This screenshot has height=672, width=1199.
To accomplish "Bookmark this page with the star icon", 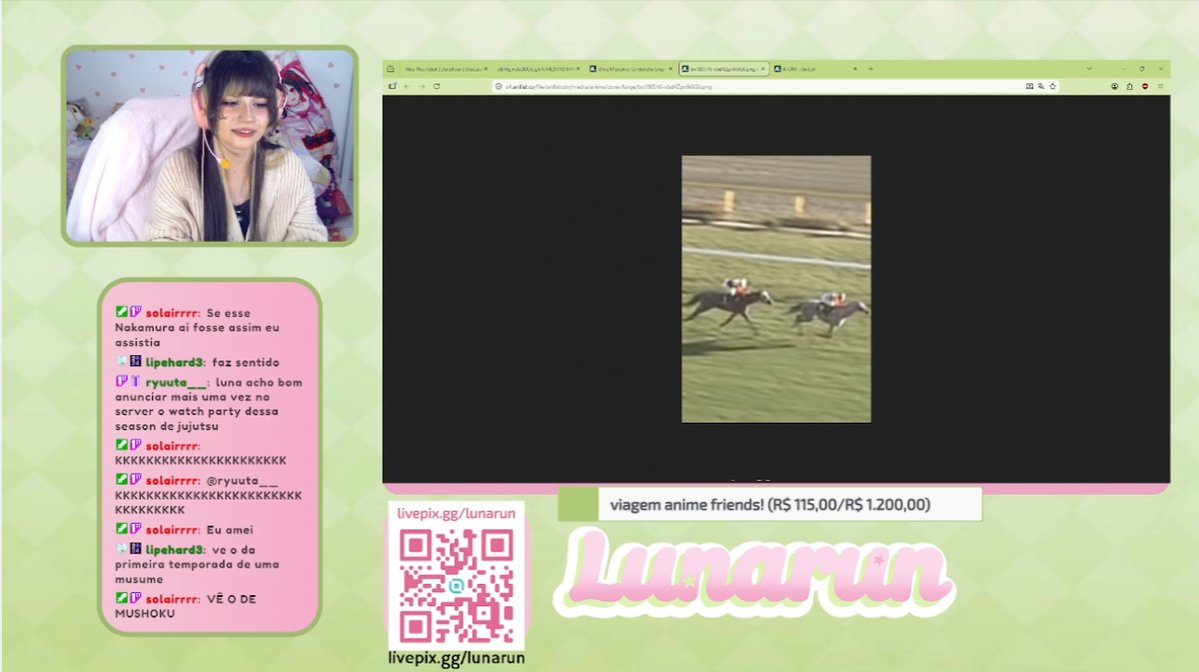I will point(1052,86).
